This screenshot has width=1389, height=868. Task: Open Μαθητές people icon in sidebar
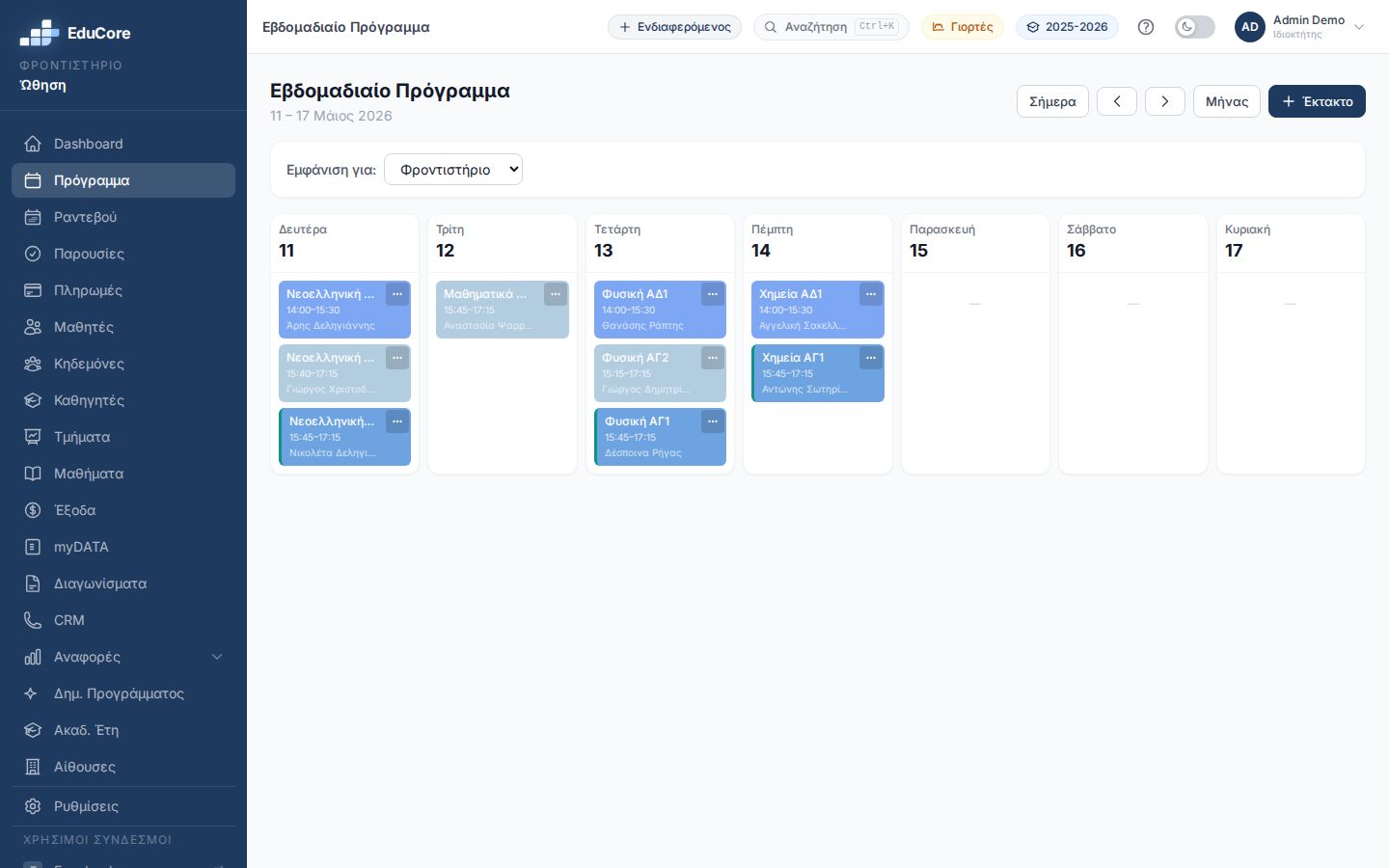click(33, 327)
